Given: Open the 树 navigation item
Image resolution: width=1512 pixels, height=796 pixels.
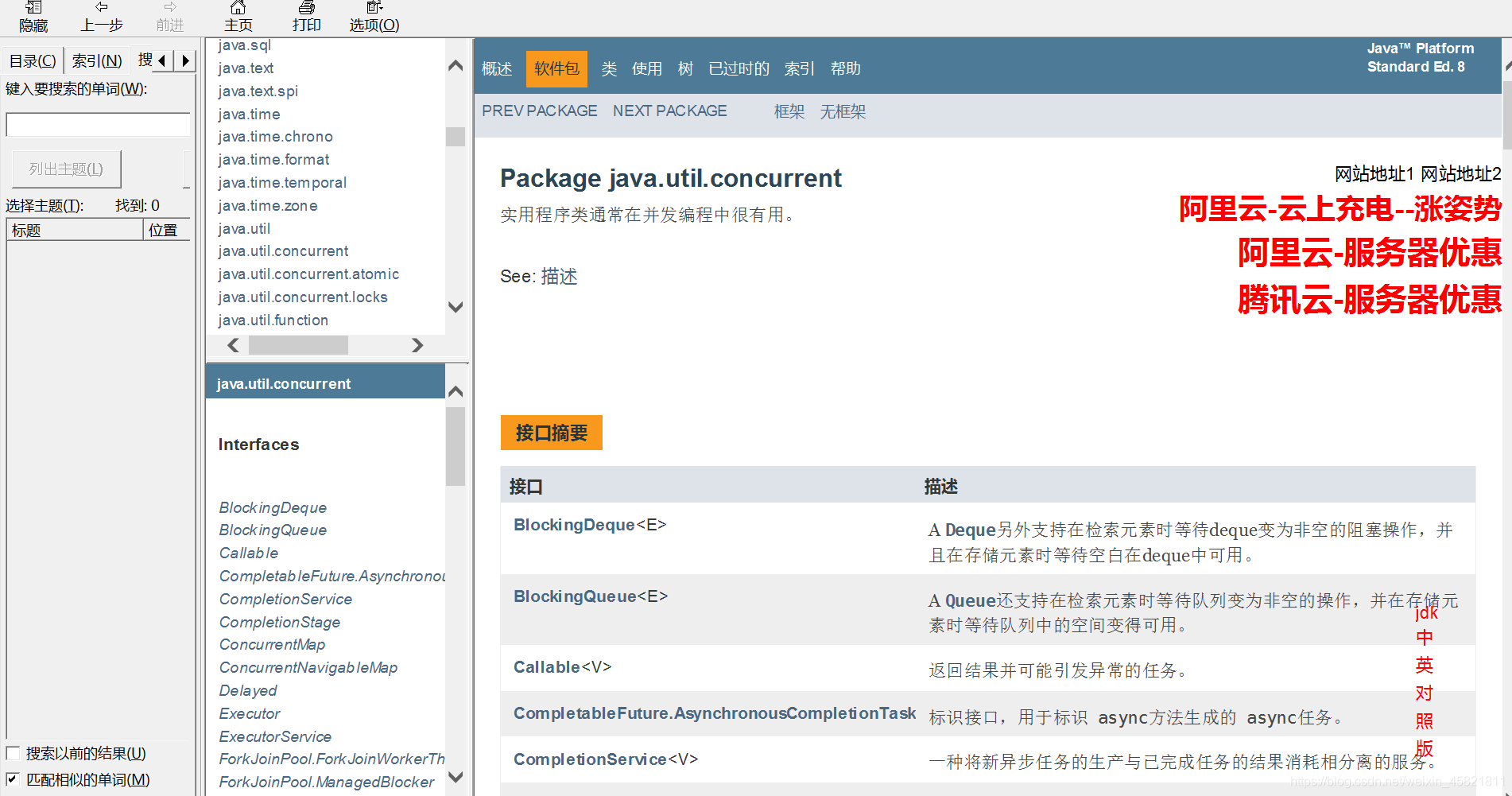Looking at the screenshot, I should [x=685, y=69].
